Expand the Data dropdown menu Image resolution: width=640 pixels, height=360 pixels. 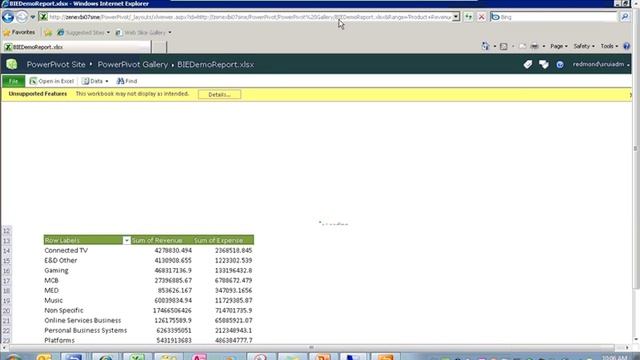[95, 81]
